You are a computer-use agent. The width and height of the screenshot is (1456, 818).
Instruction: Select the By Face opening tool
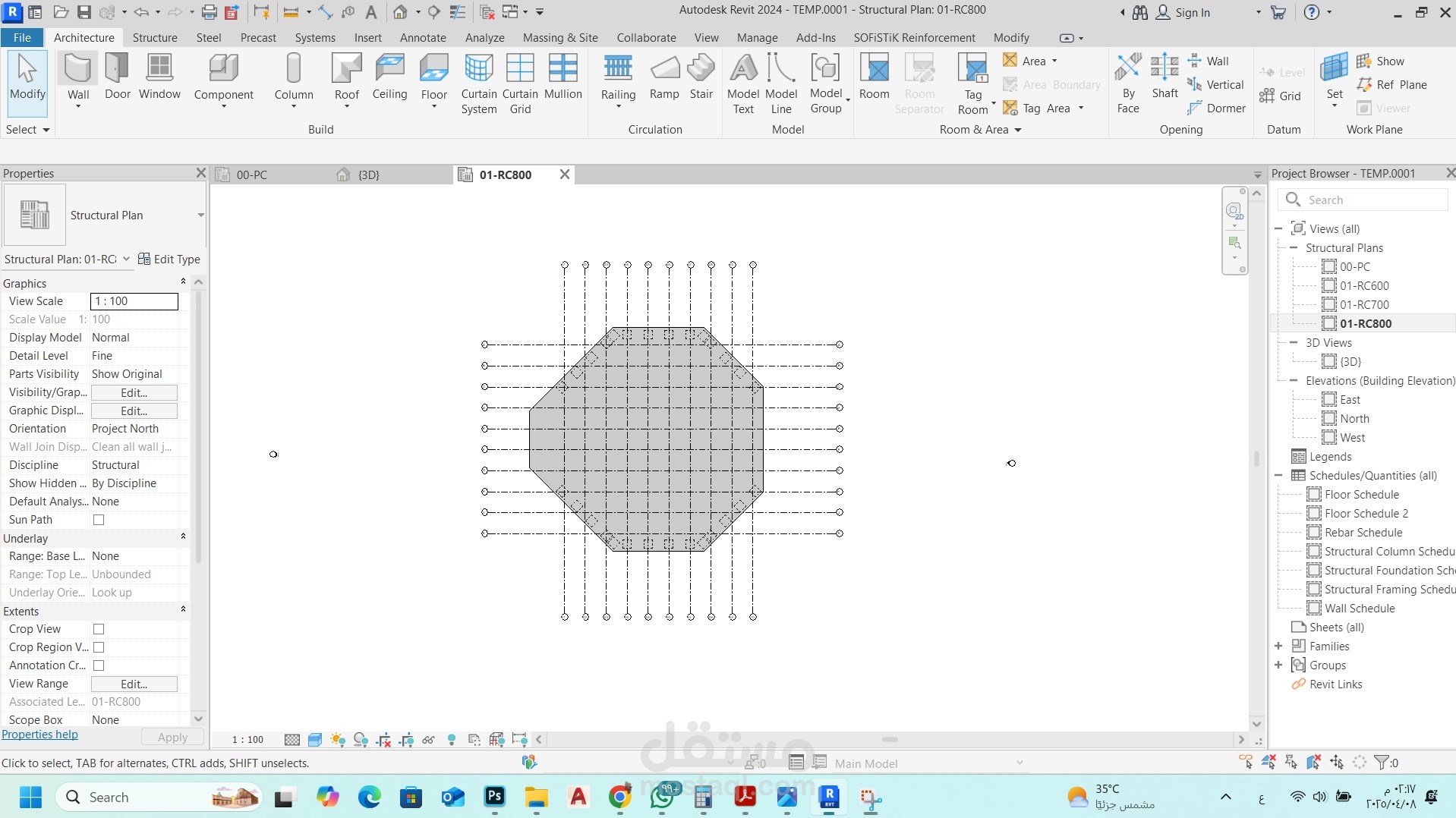click(1128, 83)
